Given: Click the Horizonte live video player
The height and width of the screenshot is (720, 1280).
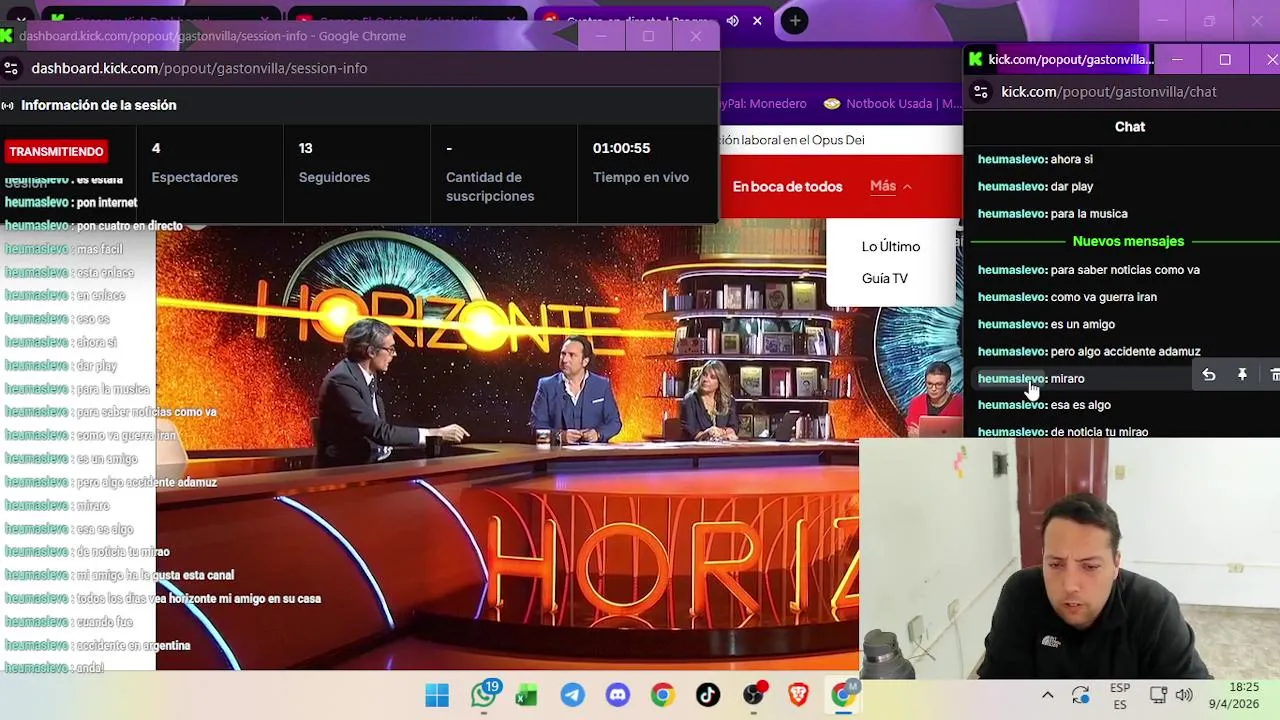Looking at the screenshot, I should point(507,447).
